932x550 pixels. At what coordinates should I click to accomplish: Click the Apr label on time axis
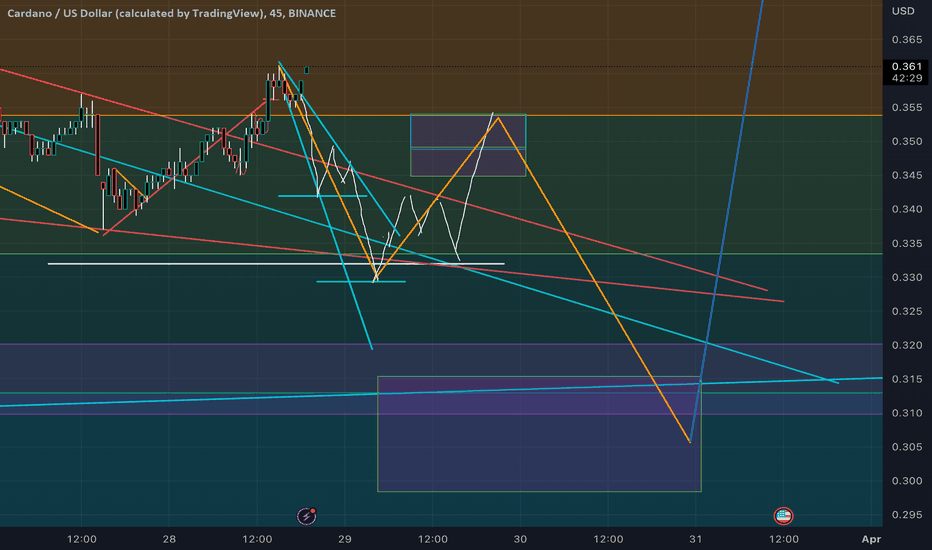point(871,539)
